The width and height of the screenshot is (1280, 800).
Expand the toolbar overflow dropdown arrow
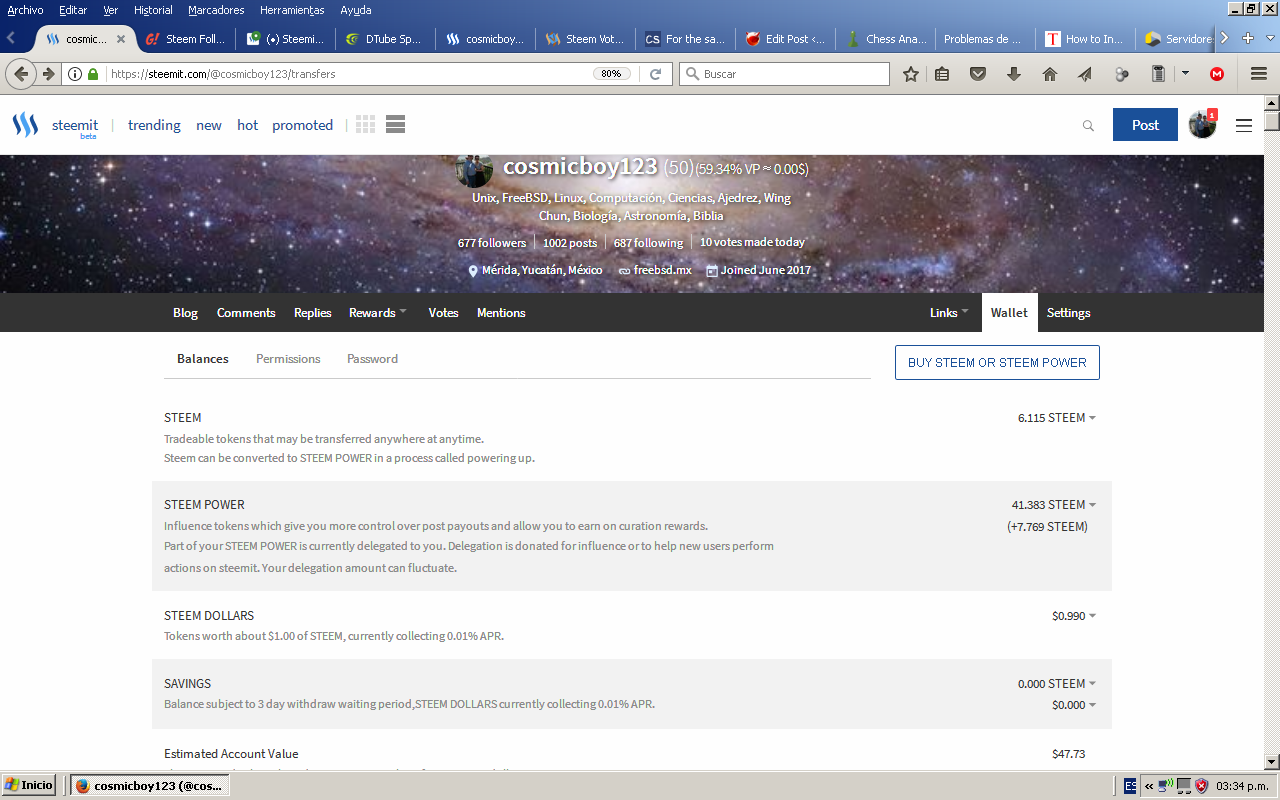pyautogui.click(x=1186, y=74)
